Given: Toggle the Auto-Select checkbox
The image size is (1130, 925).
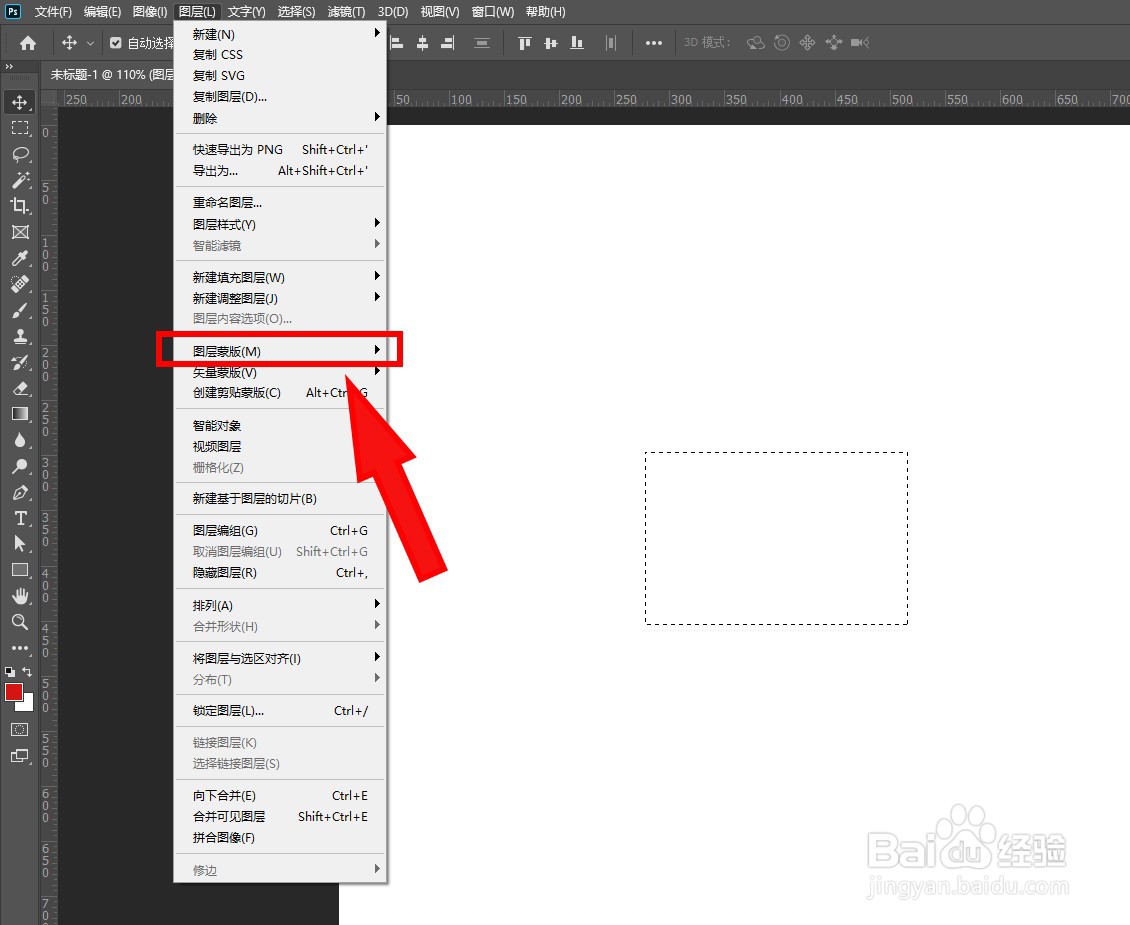Looking at the screenshot, I should click(115, 43).
